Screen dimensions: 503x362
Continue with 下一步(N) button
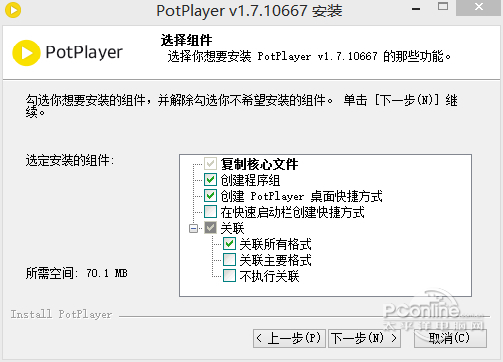click(x=364, y=338)
